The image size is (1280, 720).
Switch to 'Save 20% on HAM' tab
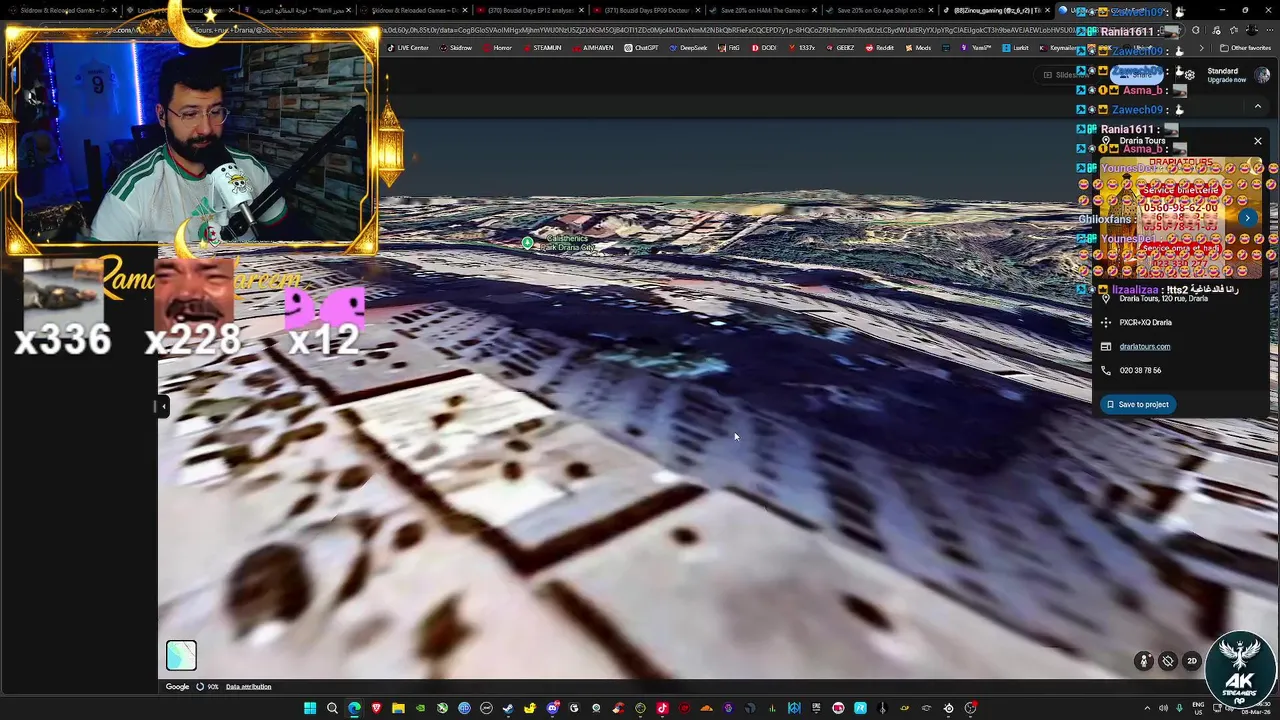762,10
